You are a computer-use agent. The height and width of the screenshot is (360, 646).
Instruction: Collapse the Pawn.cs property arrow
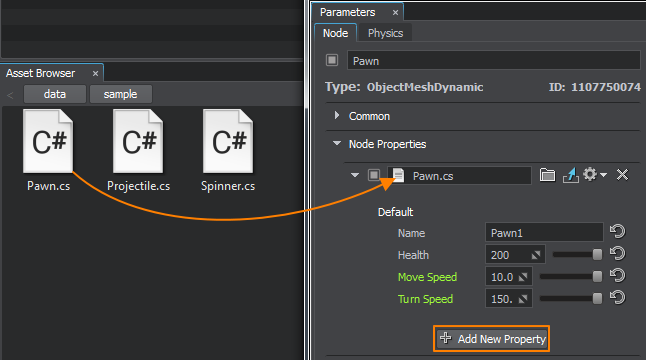(x=355, y=175)
